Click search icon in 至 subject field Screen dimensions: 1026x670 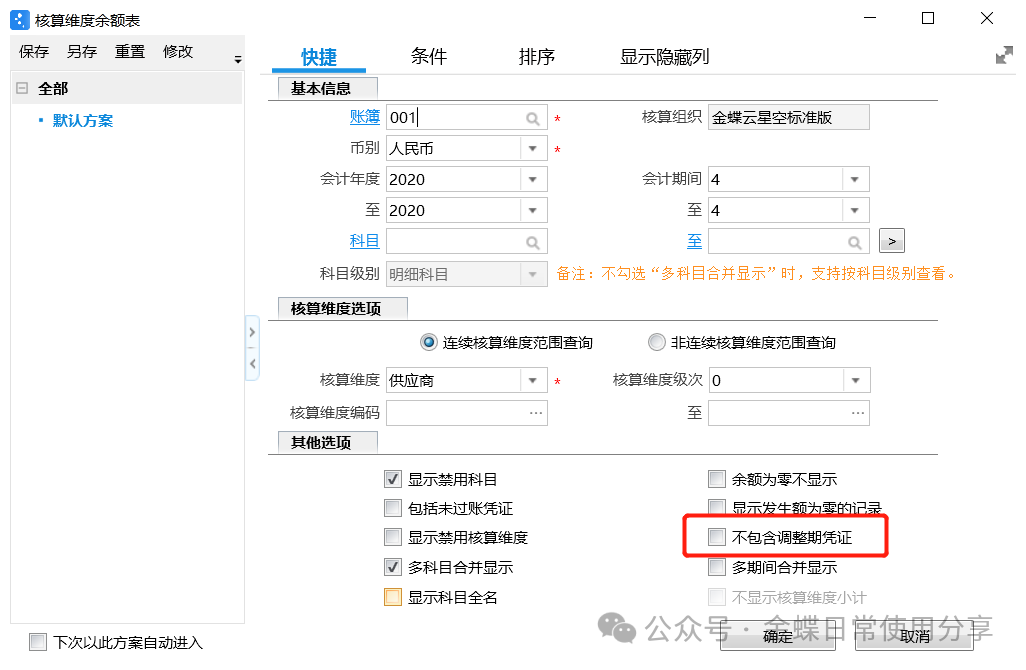coord(855,242)
